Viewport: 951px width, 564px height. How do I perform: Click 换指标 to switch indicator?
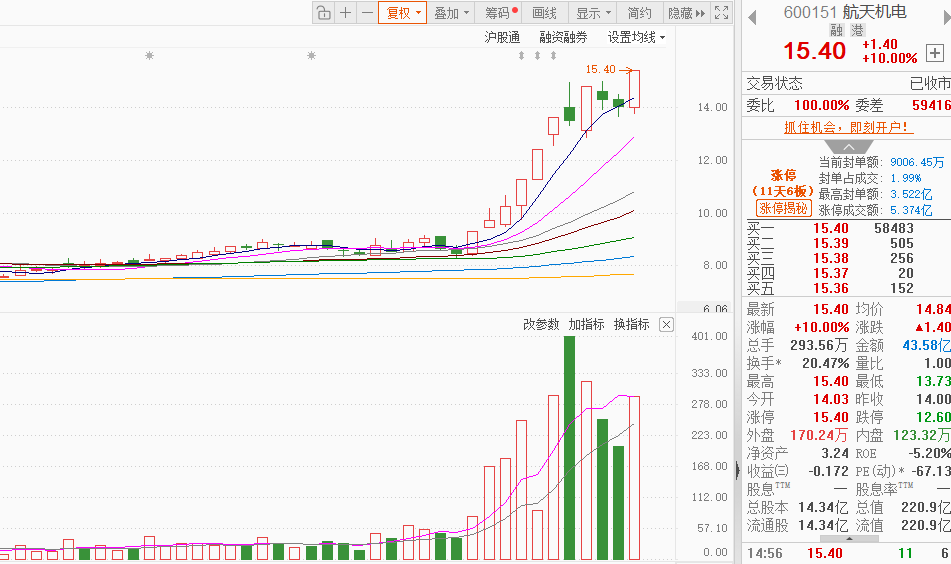[631, 324]
